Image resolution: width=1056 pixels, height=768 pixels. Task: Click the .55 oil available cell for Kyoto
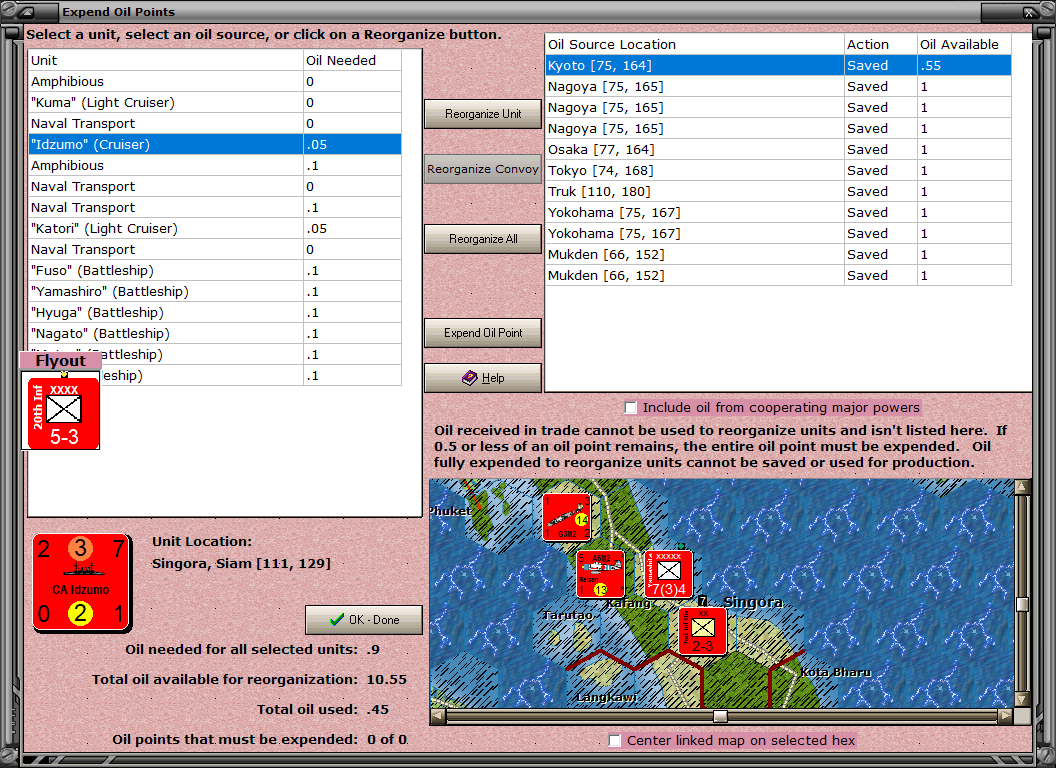[x=964, y=65]
